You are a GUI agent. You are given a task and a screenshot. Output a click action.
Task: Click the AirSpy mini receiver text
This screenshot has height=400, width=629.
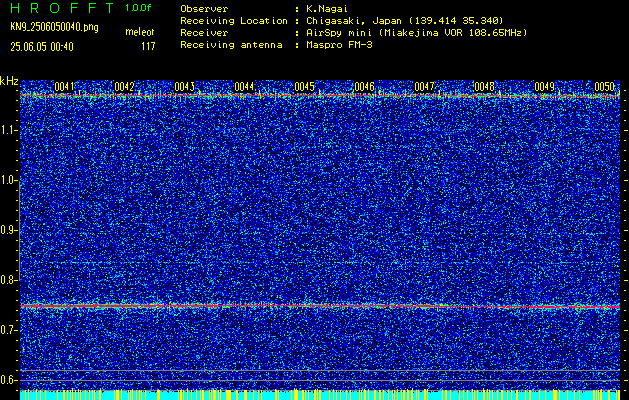point(416,33)
